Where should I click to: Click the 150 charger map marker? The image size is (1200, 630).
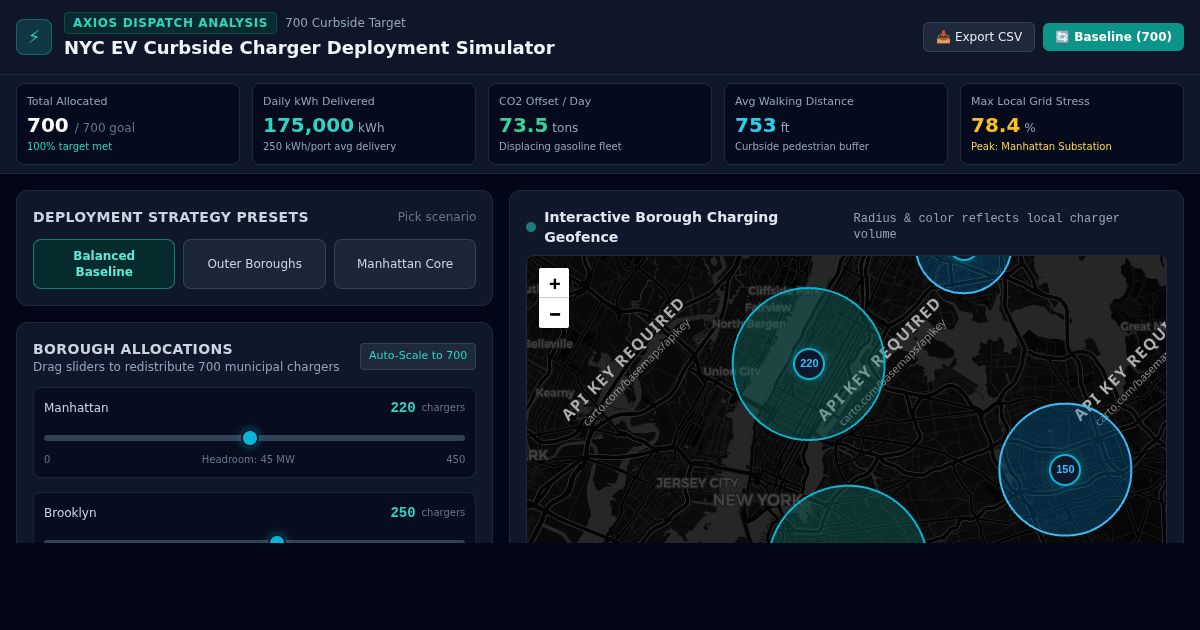[x=1065, y=470]
